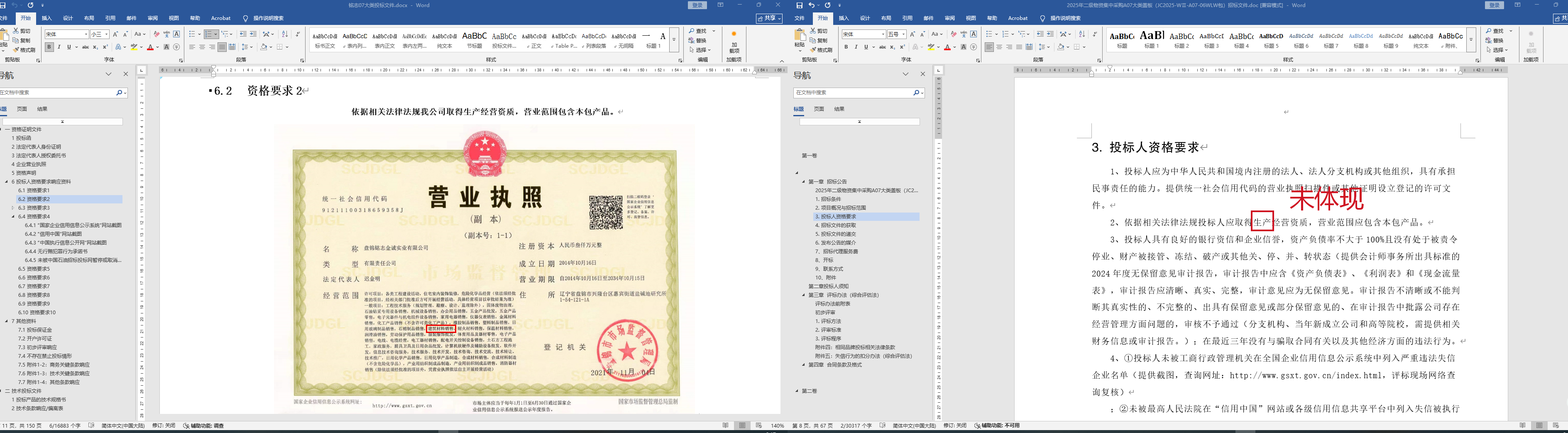The image size is (1568, 433).
Task: Click red font color button in 招标文件 window
Action: [947, 47]
